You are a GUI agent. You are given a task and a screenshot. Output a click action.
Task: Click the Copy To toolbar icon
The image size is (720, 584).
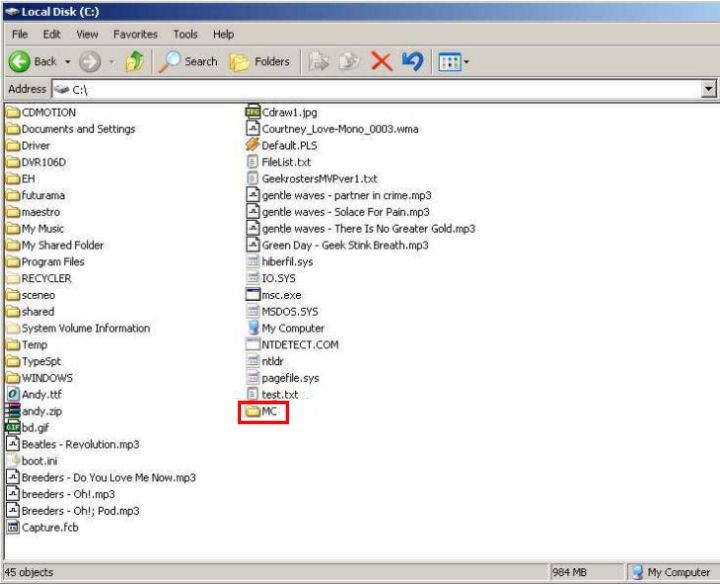pos(349,62)
